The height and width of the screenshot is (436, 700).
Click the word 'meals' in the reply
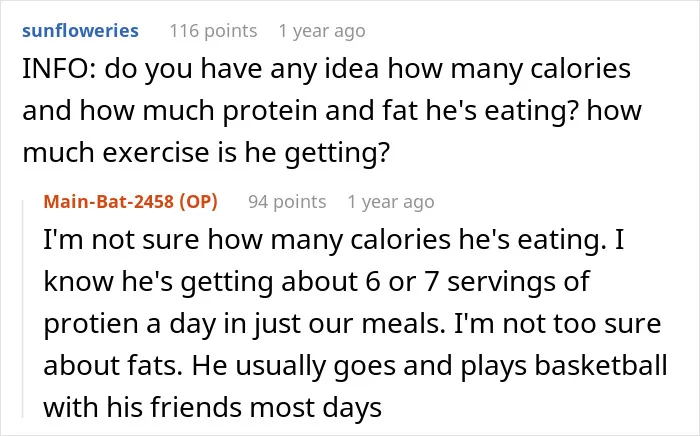pyautogui.click(x=400, y=324)
